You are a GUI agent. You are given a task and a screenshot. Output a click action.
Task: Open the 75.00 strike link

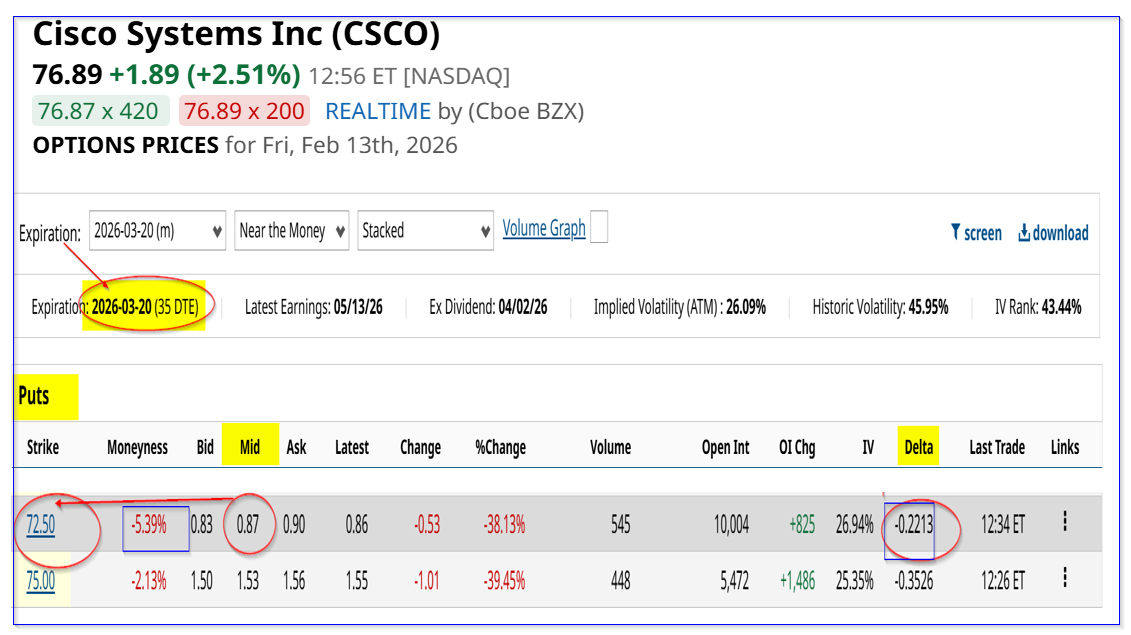click(x=41, y=580)
